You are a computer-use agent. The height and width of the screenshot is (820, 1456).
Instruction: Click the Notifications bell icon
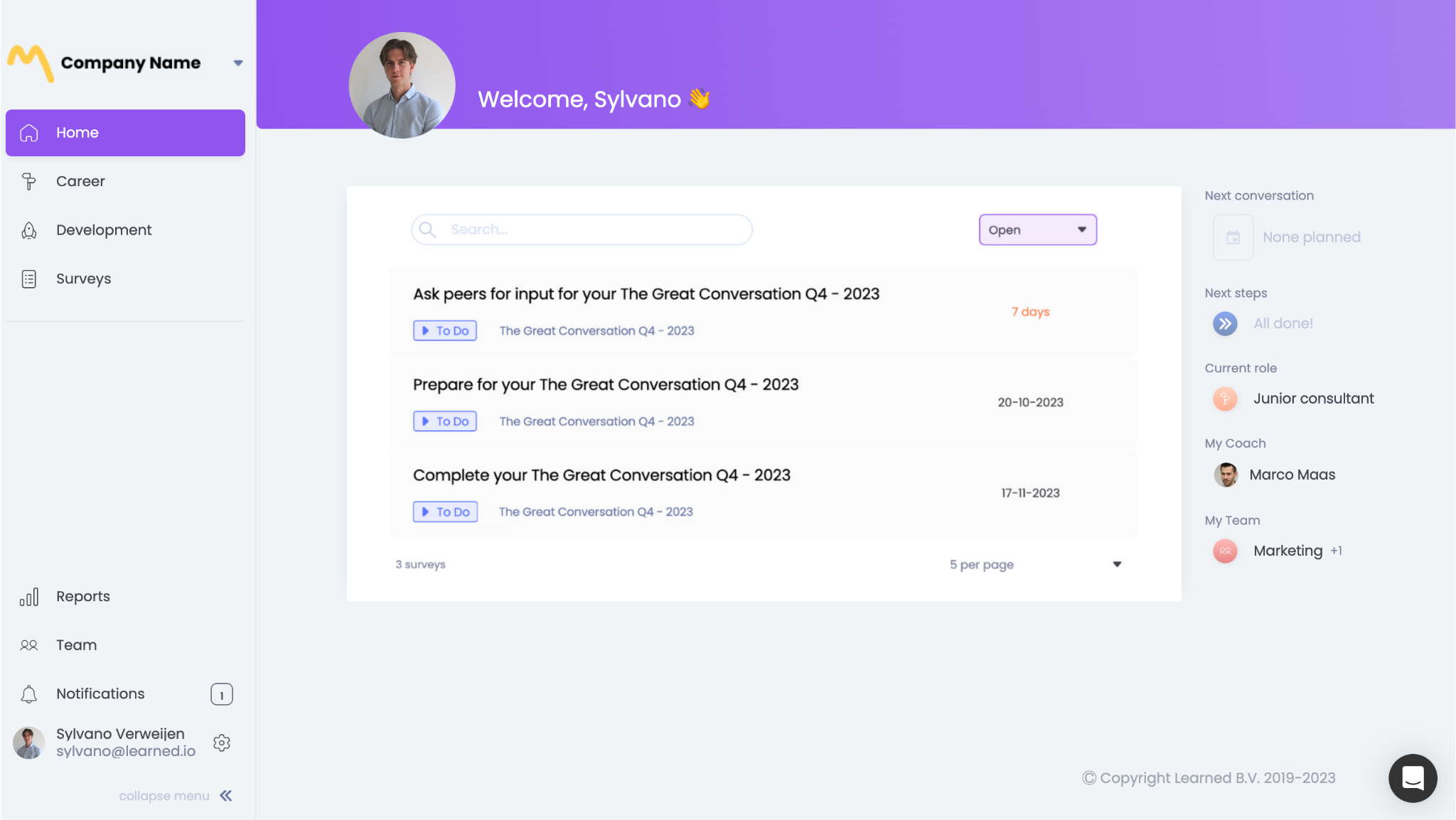(29, 694)
